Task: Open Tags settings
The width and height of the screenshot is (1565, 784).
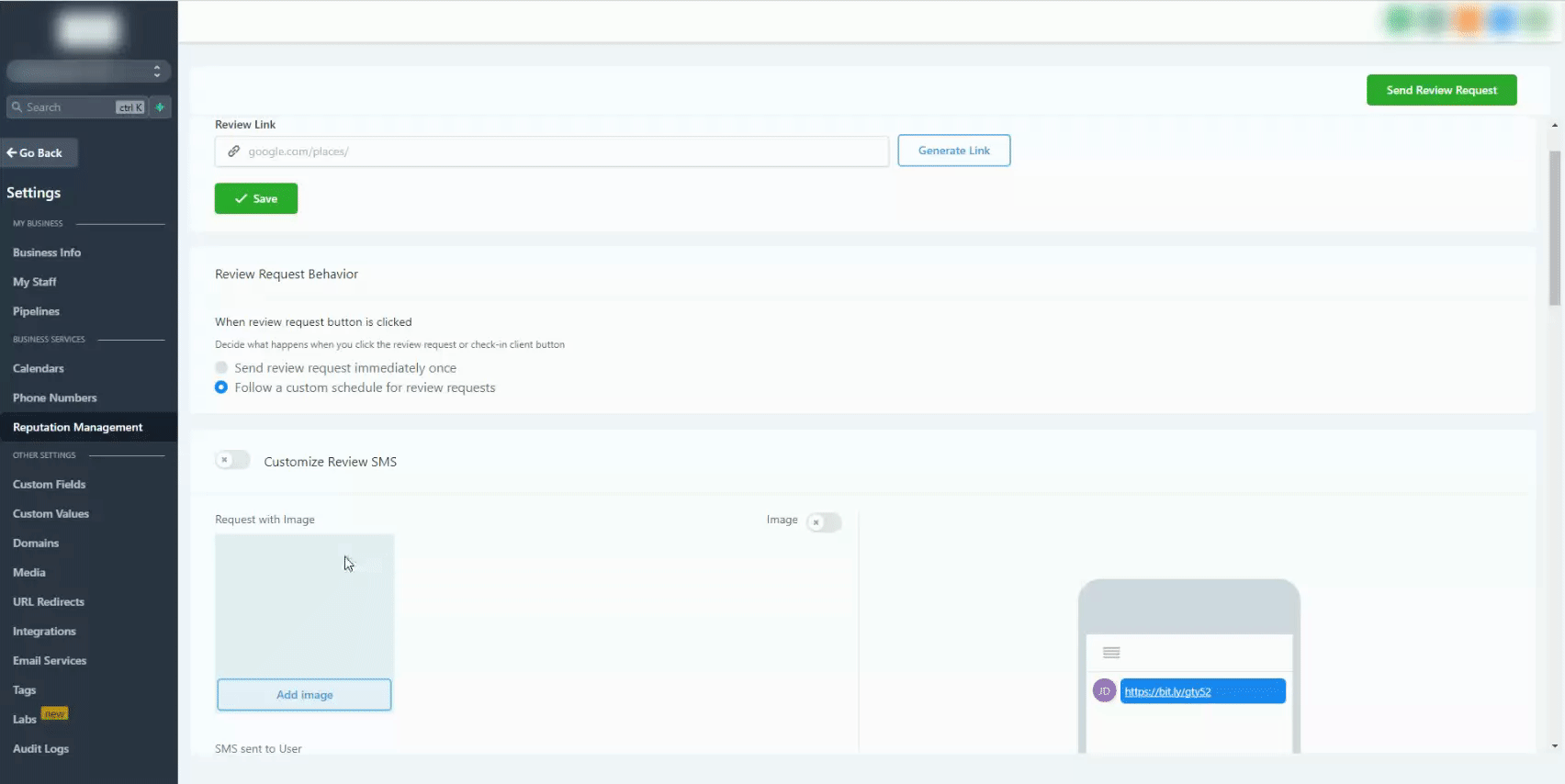Action: [25, 689]
